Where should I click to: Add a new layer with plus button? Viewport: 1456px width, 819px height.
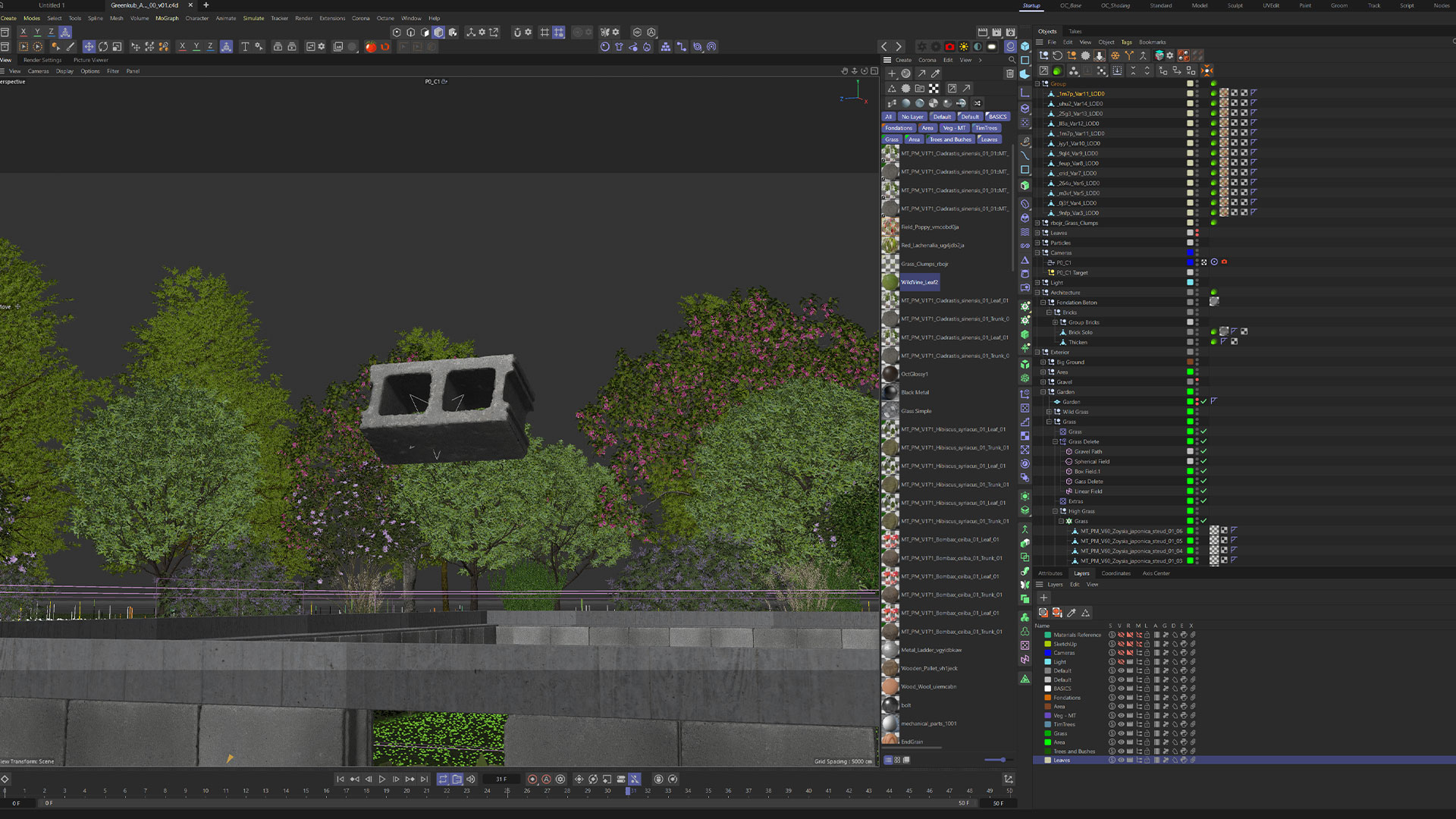coord(1043,598)
